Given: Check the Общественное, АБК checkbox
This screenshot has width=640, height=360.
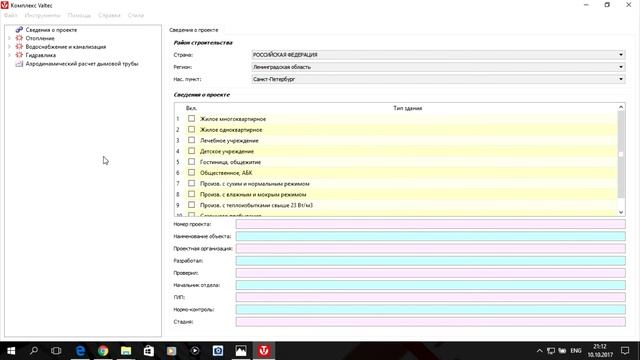Looking at the screenshot, I should [x=191, y=173].
